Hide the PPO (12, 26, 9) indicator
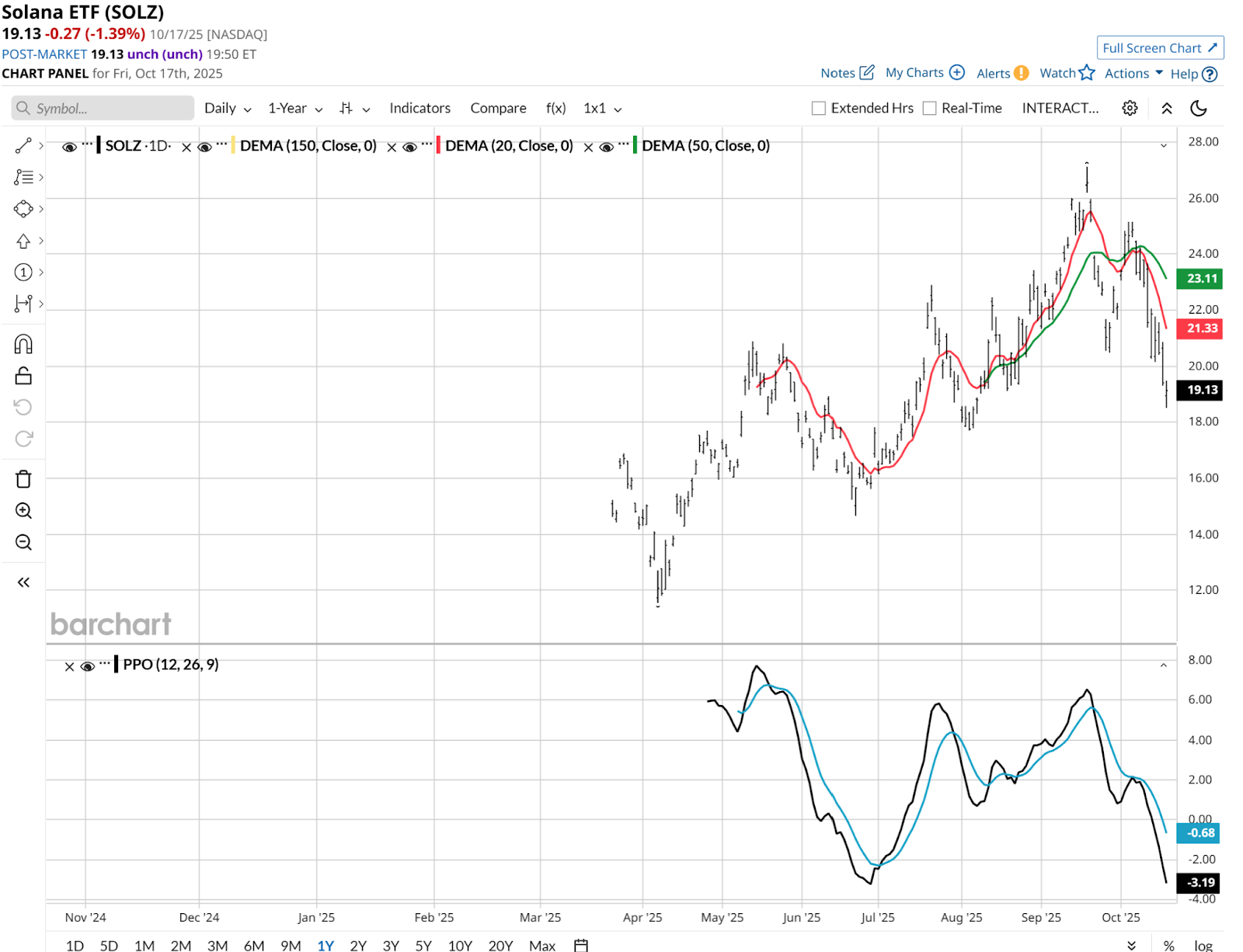The height and width of the screenshot is (952, 1243). point(88,666)
